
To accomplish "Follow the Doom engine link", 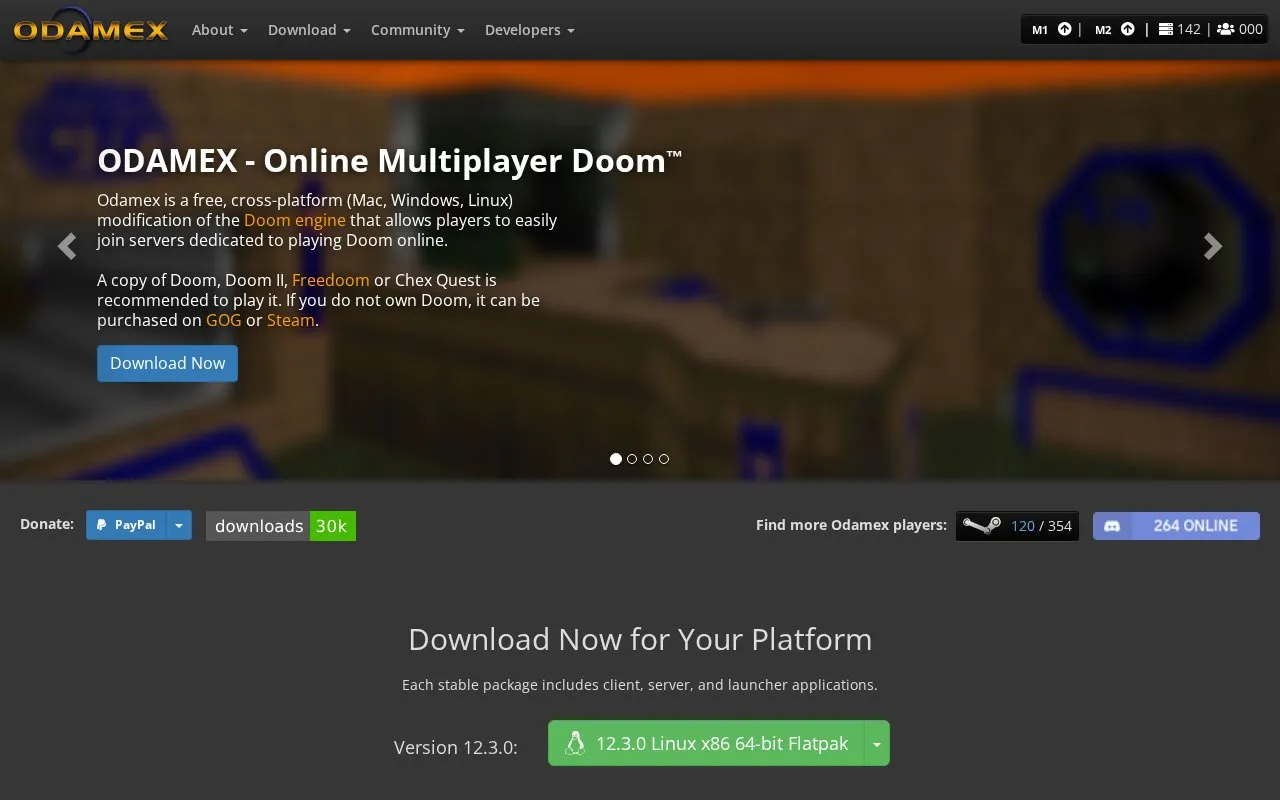I will [295, 220].
